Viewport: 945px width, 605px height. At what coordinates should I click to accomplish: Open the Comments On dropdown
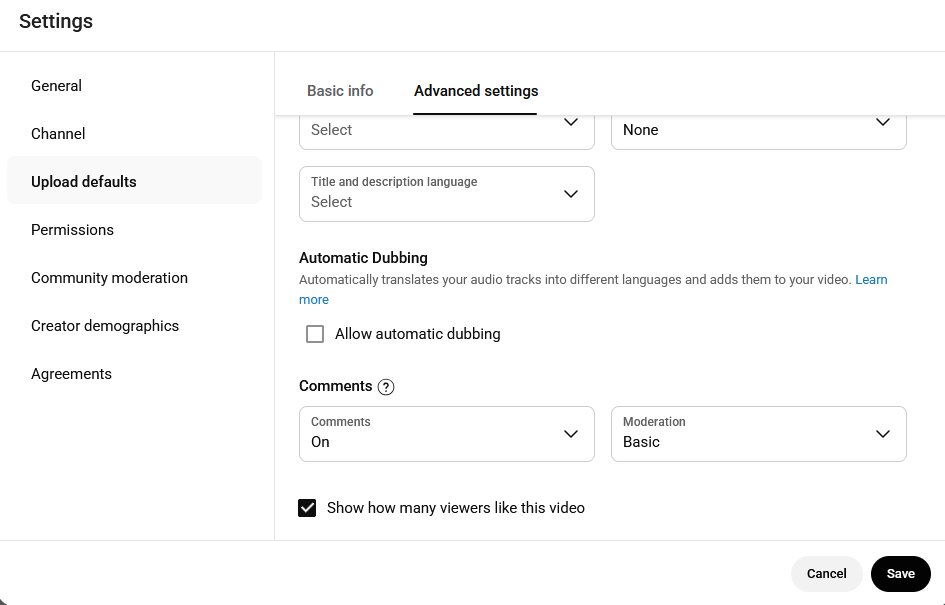446,434
